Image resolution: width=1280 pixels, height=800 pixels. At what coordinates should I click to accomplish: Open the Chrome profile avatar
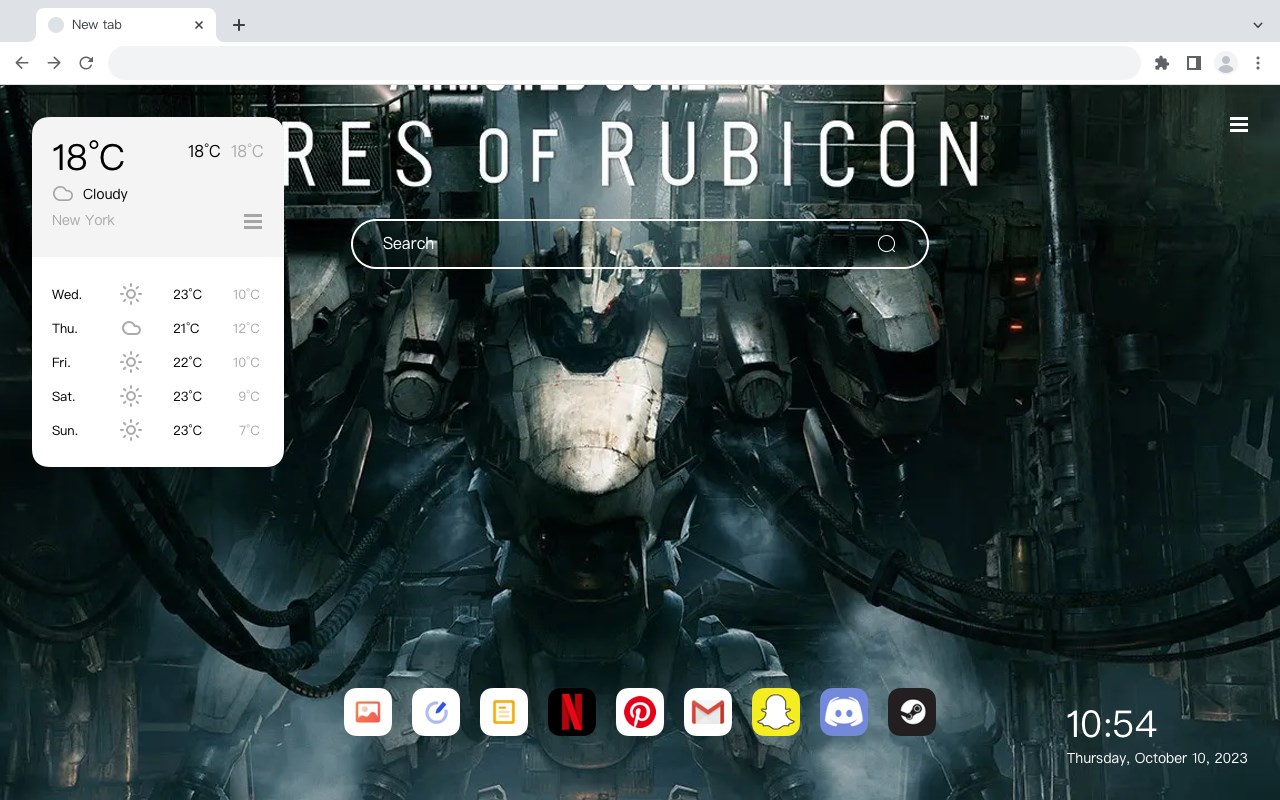point(1226,63)
